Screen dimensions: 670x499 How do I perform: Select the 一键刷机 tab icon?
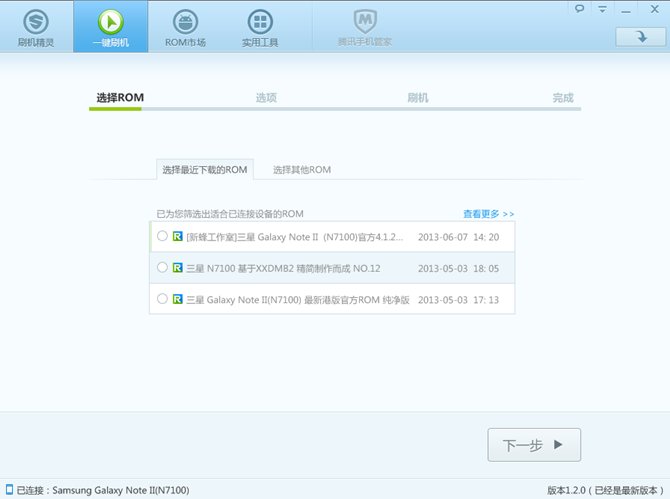(111, 22)
